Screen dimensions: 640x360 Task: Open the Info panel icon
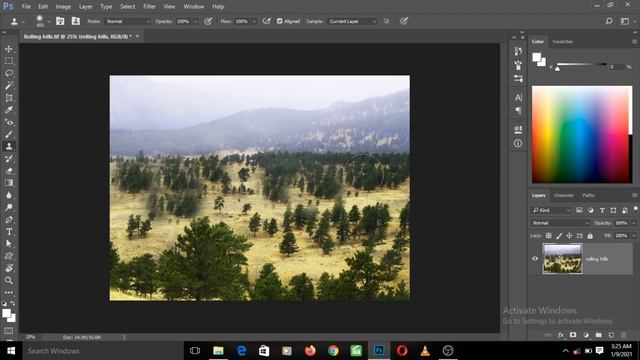tap(518, 143)
